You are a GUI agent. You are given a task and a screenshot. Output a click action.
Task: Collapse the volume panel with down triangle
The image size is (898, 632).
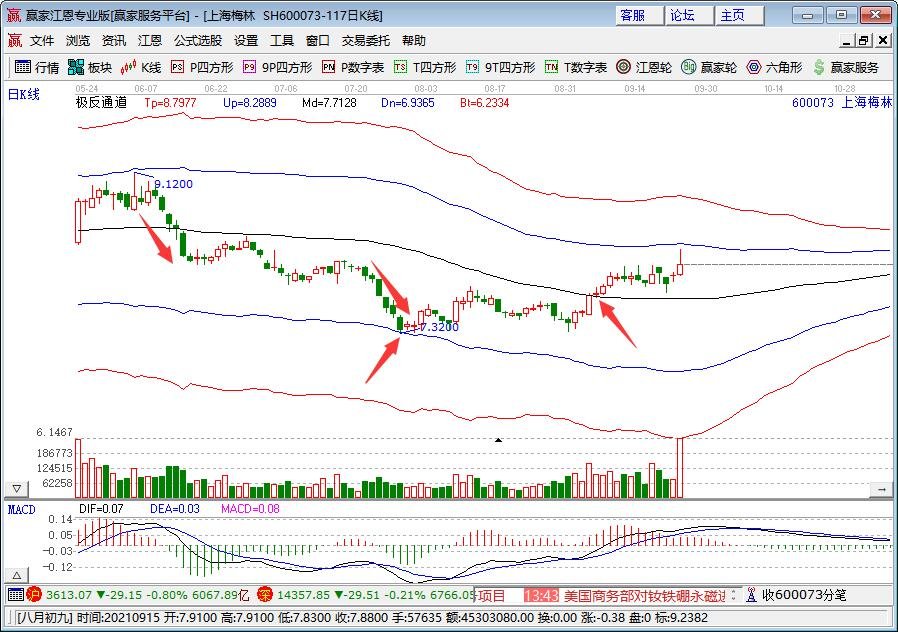[17, 489]
